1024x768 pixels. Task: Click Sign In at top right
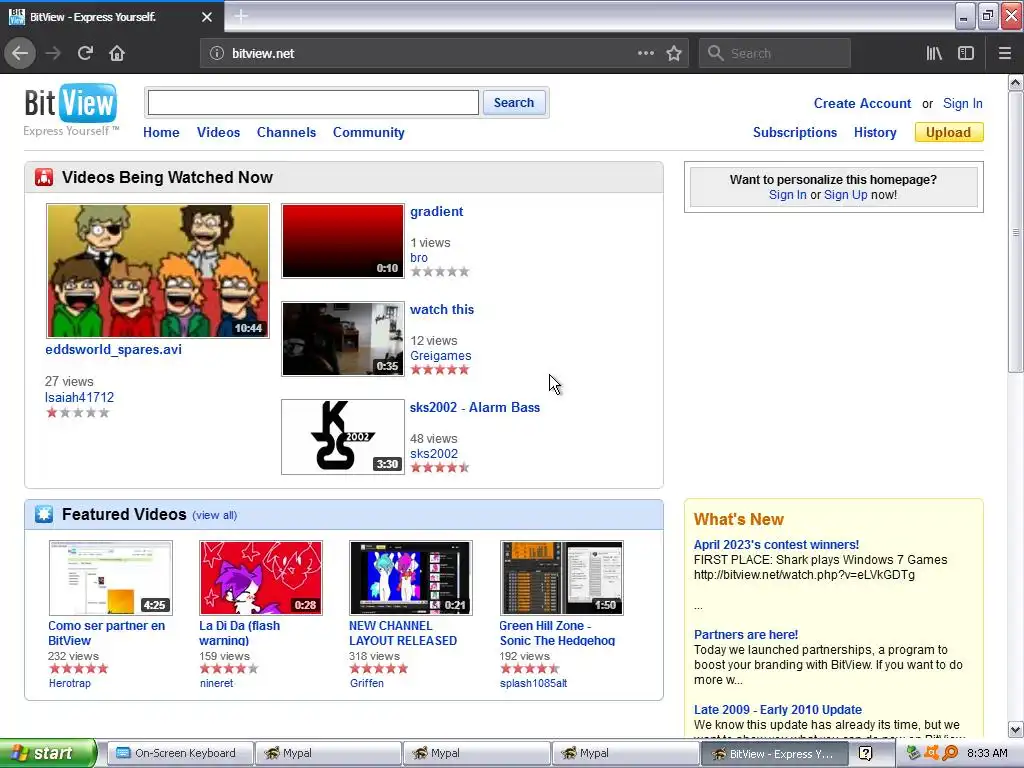pyautogui.click(x=963, y=103)
